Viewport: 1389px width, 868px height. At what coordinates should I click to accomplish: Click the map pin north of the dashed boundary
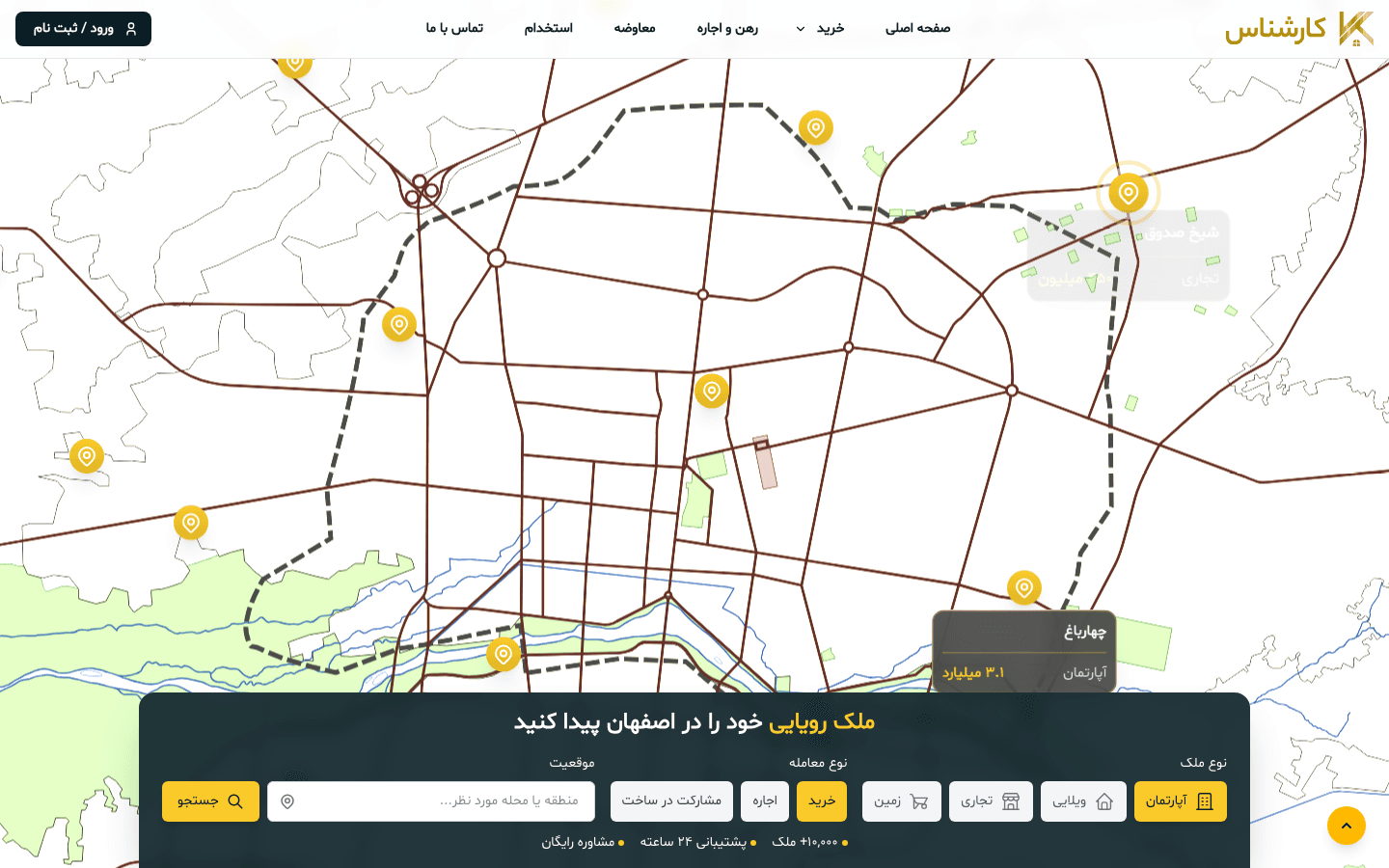click(816, 127)
